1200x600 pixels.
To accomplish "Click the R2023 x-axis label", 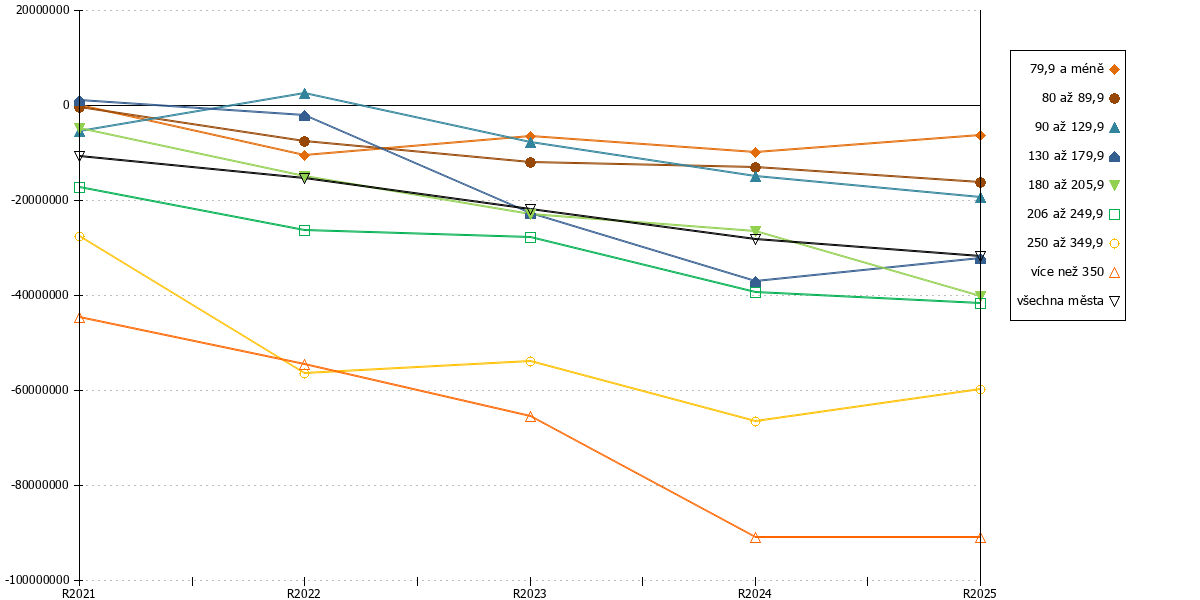I will [x=530, y=593].
